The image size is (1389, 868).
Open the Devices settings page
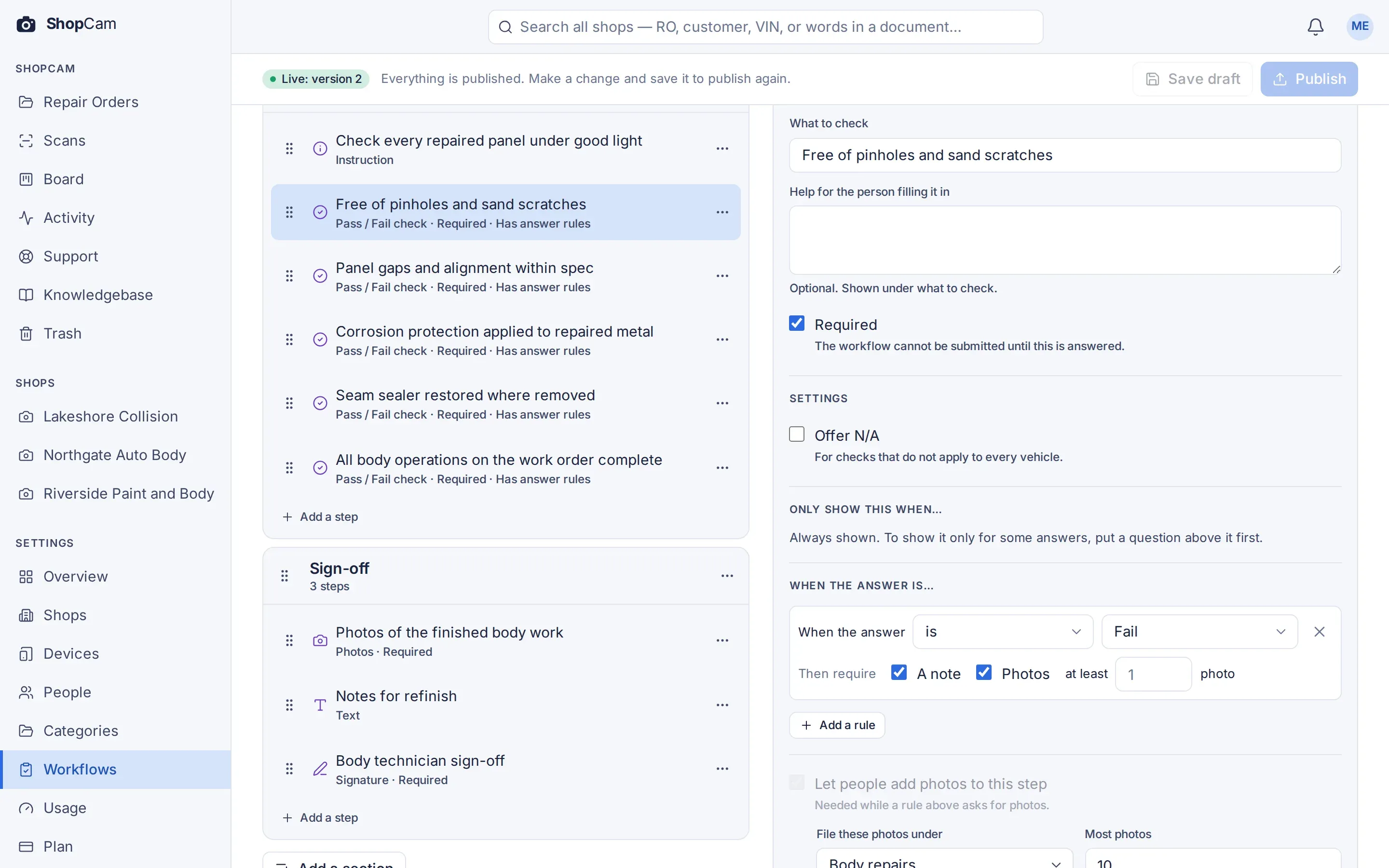pyautogui.click(x=116, y=654)
